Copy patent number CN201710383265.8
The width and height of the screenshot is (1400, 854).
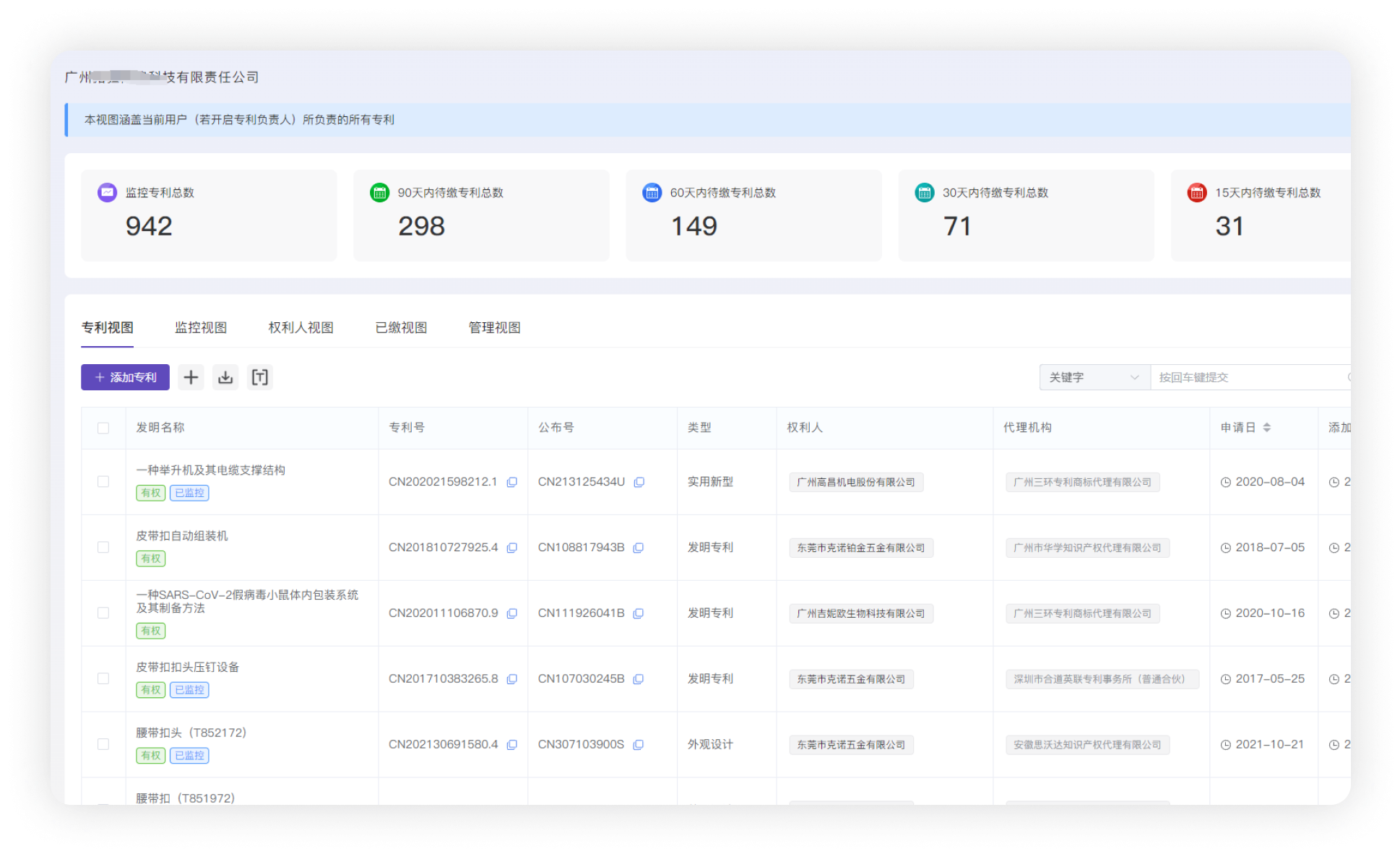pos(511,679)
